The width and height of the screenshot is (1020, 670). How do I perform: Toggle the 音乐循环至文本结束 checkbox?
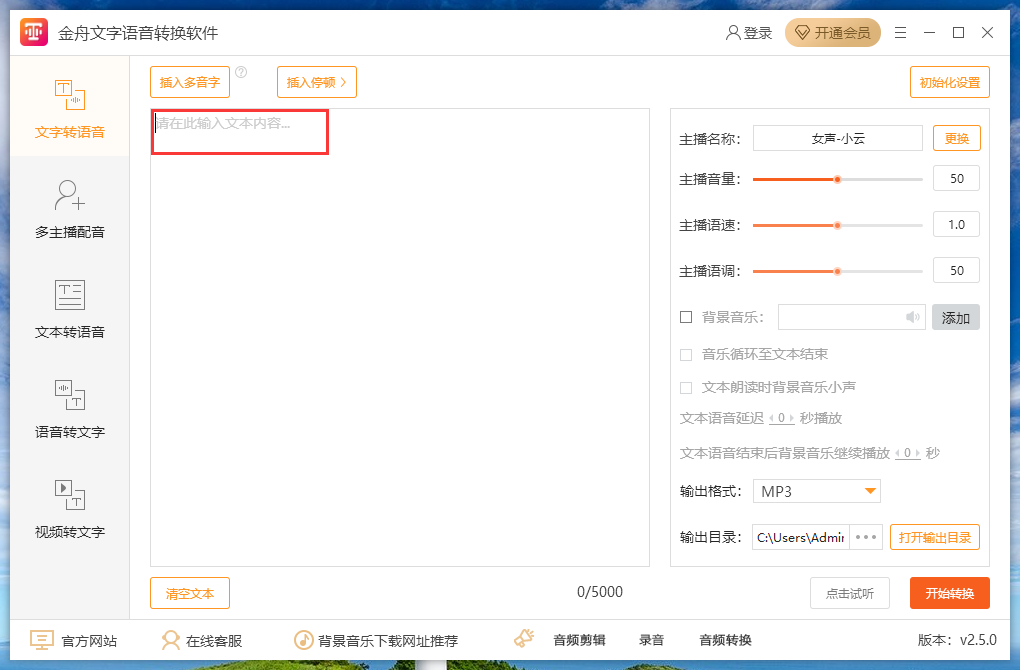[x=686, y=355]
